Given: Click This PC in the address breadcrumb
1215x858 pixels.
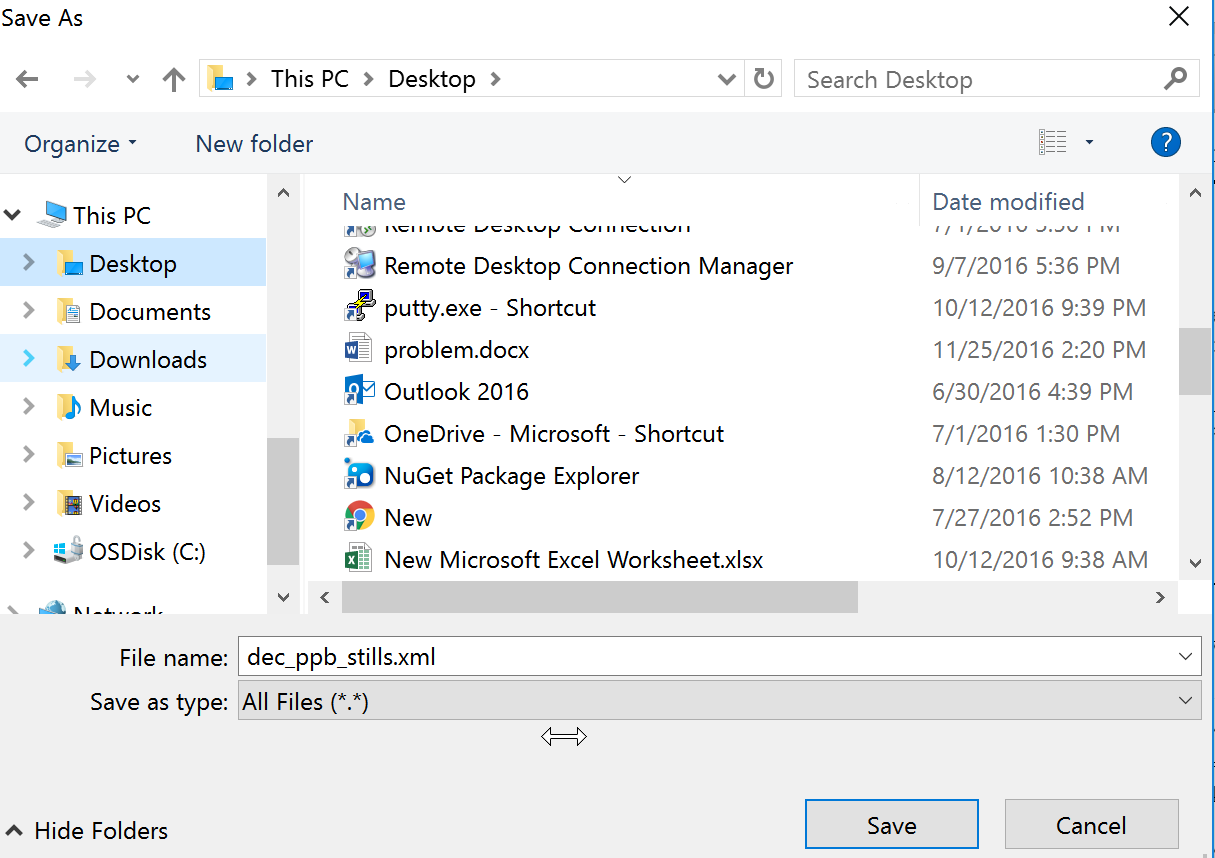Looking at the screenshot, I should (309, 78).
